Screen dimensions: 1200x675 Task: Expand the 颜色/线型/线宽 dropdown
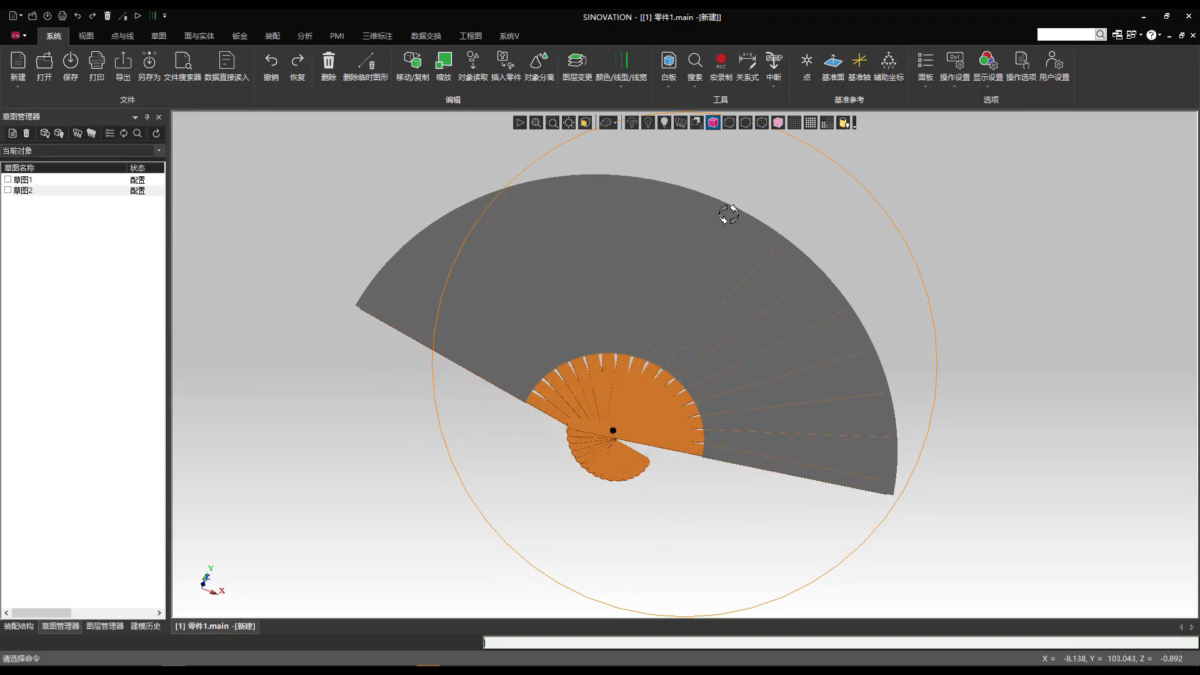coord(621,86)
